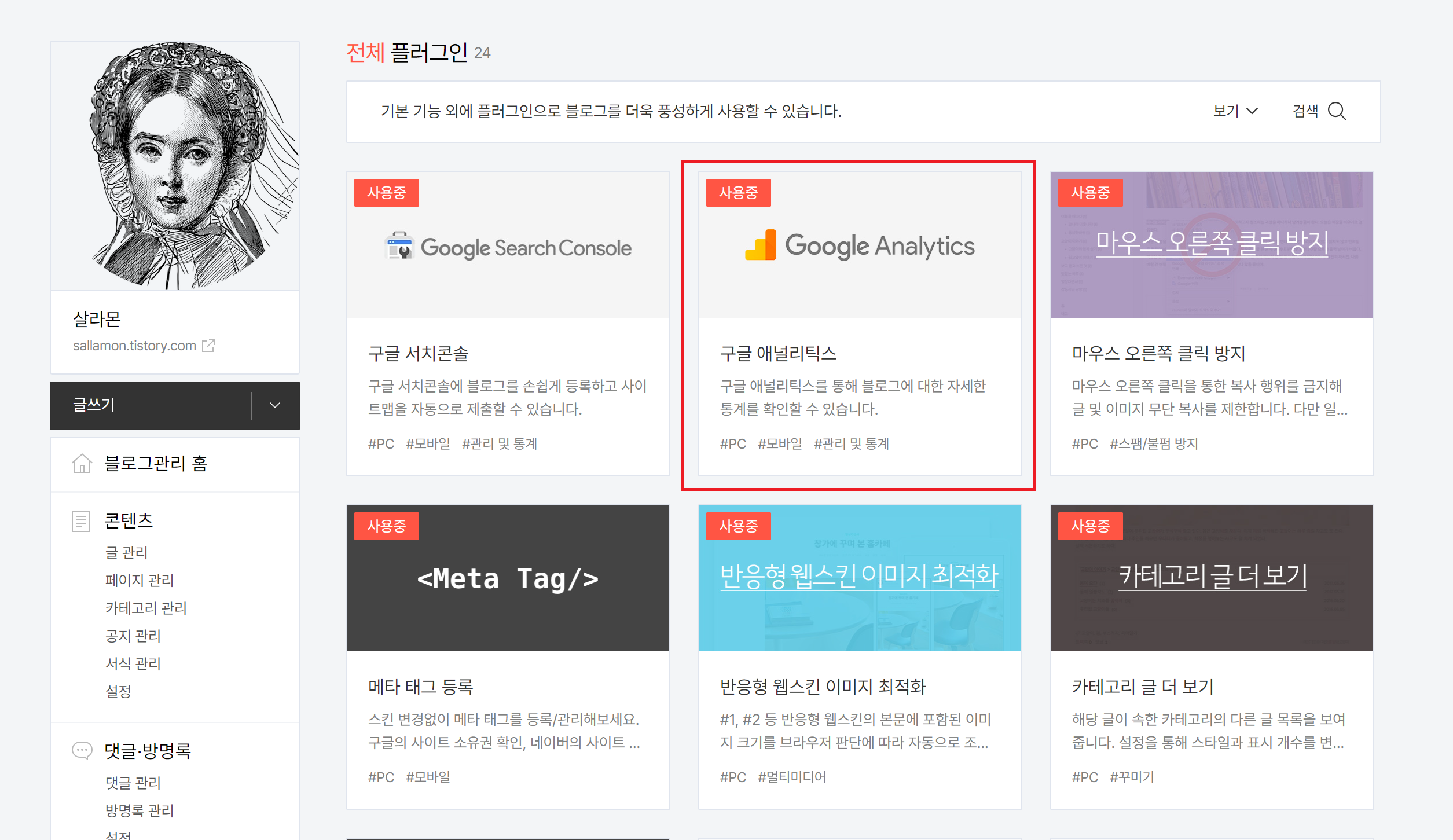Click the search magnifier icon
Screen dimensions: 1453x840
point(1337,111)
